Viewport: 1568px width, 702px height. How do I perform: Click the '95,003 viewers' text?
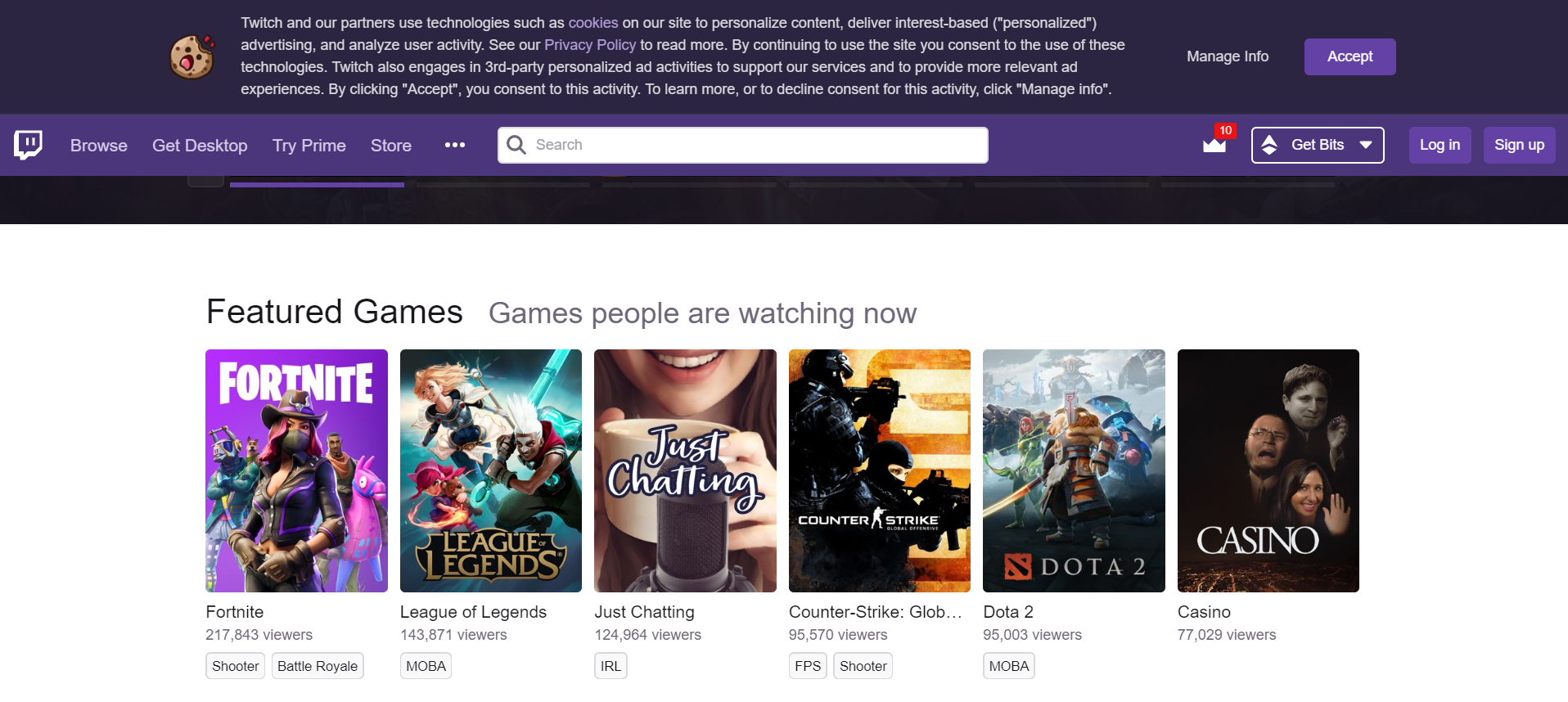[1033, 635]
